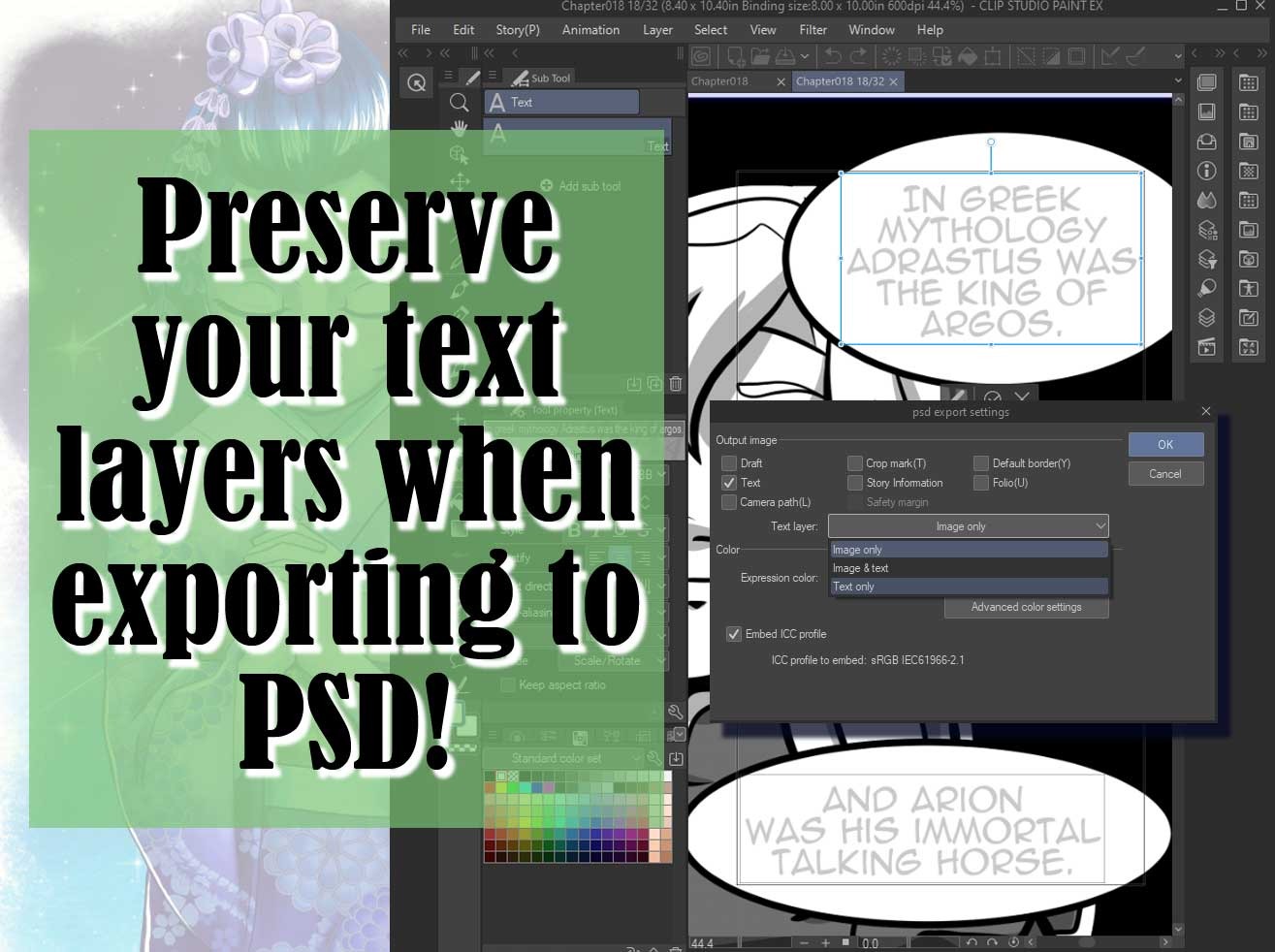Open the Layer palette stack icon
This screenshot has width=1275, height=952.
click(1207, 317)
